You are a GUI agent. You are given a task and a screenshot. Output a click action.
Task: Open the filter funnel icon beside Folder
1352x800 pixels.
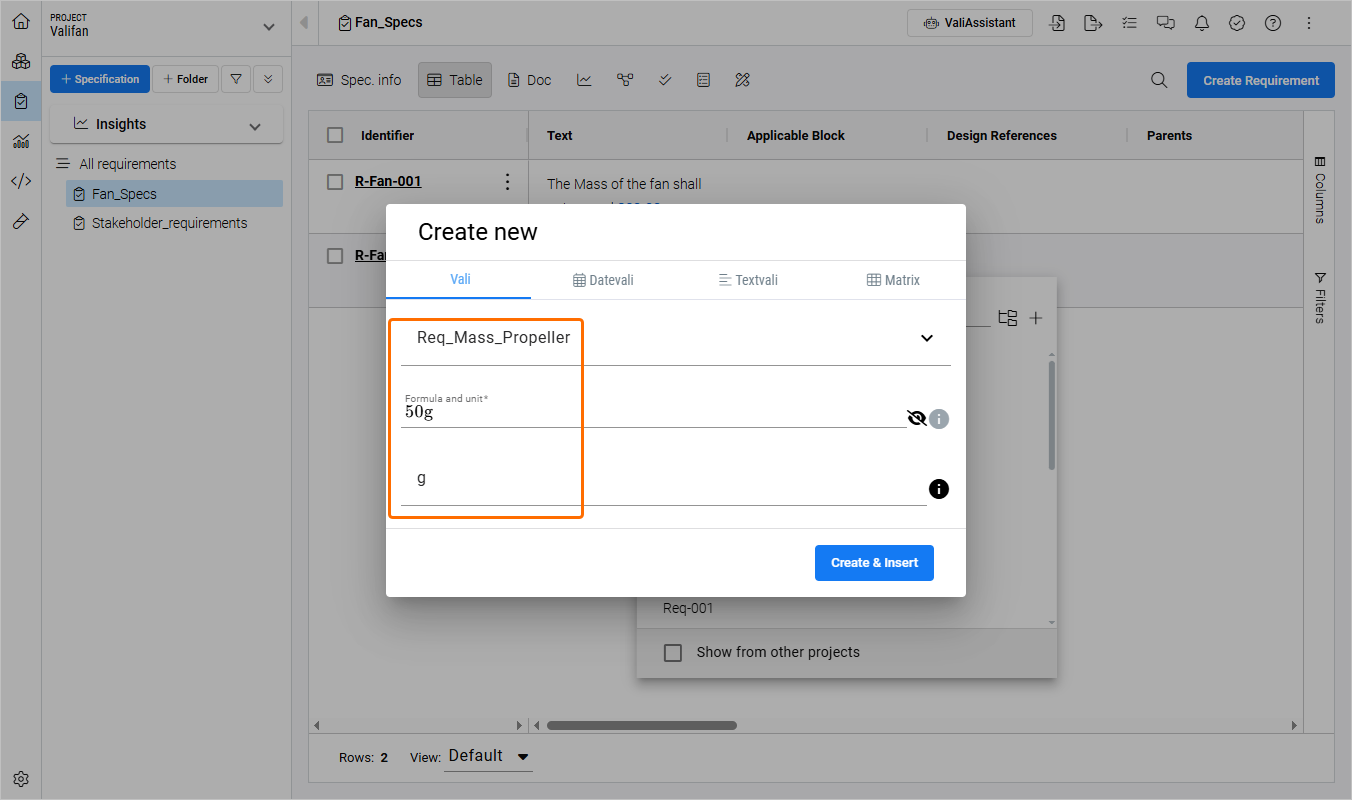coord(236,79)
